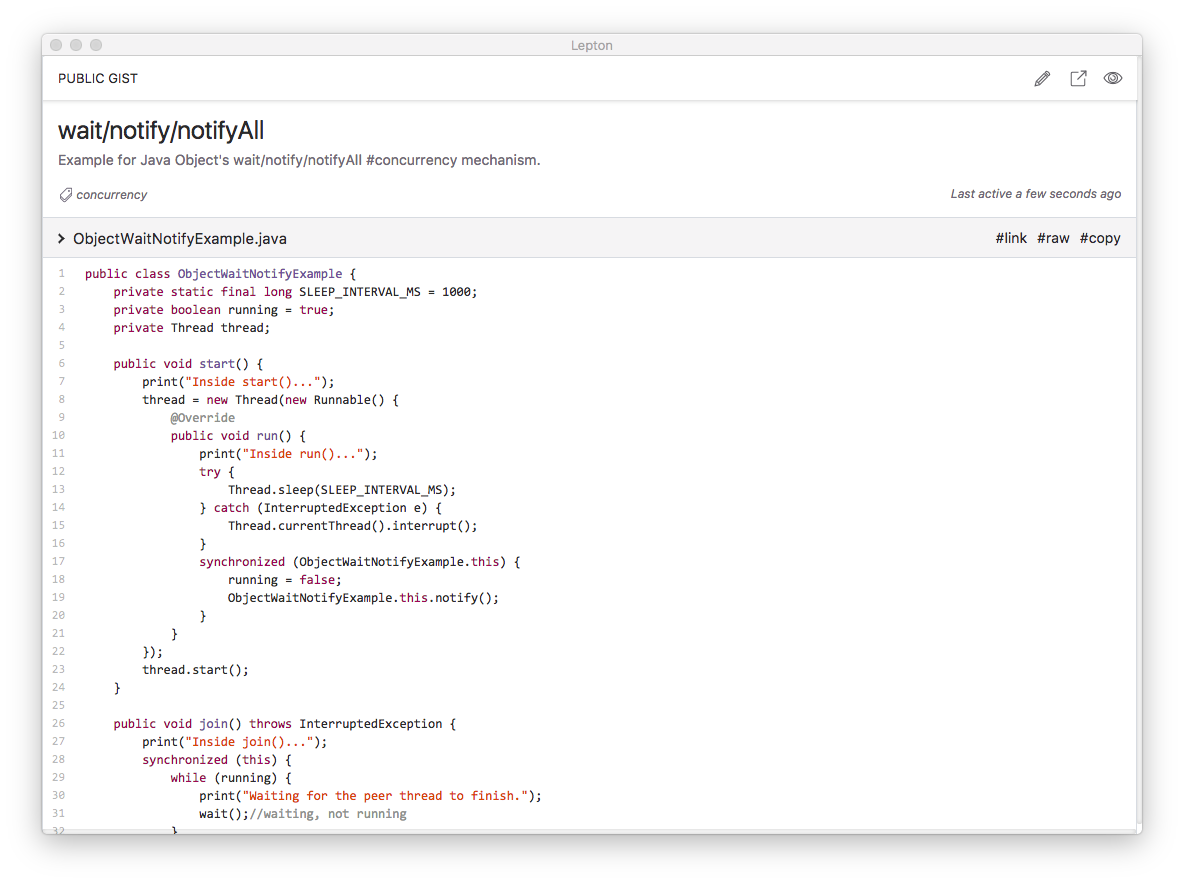Click the catch (InterruptedException e) line
Screen dimensions: 1184x884
click(x=321, y=508)
